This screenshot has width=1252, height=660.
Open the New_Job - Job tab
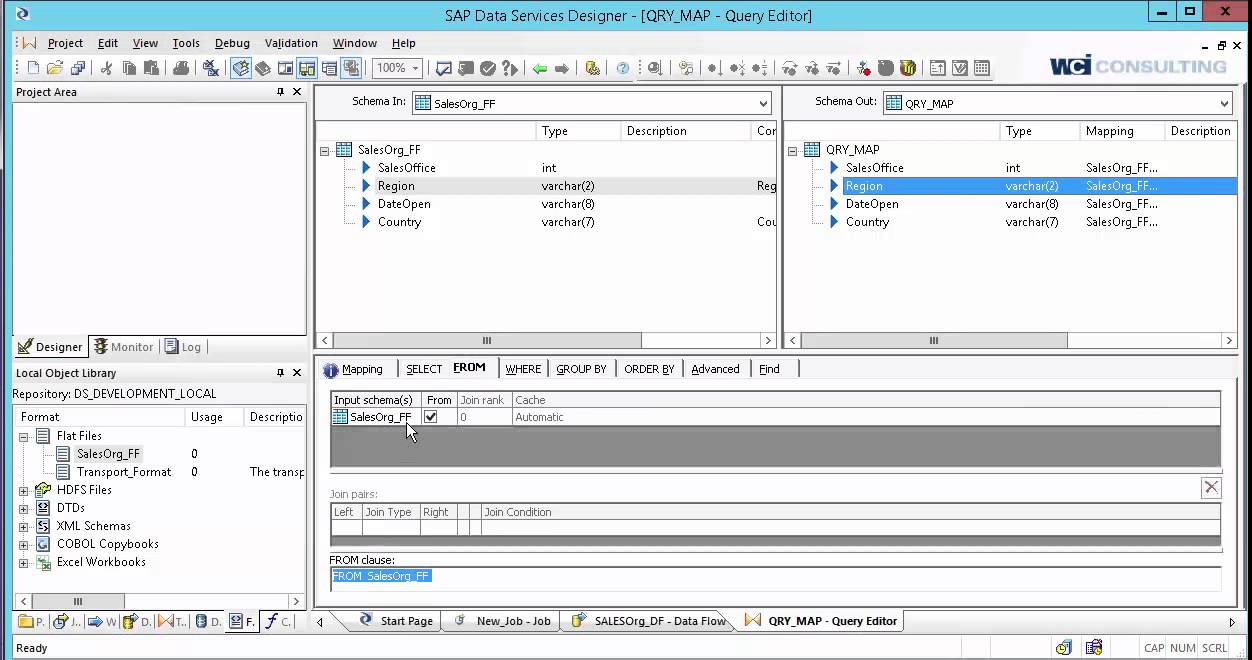(x=503, y=621)
